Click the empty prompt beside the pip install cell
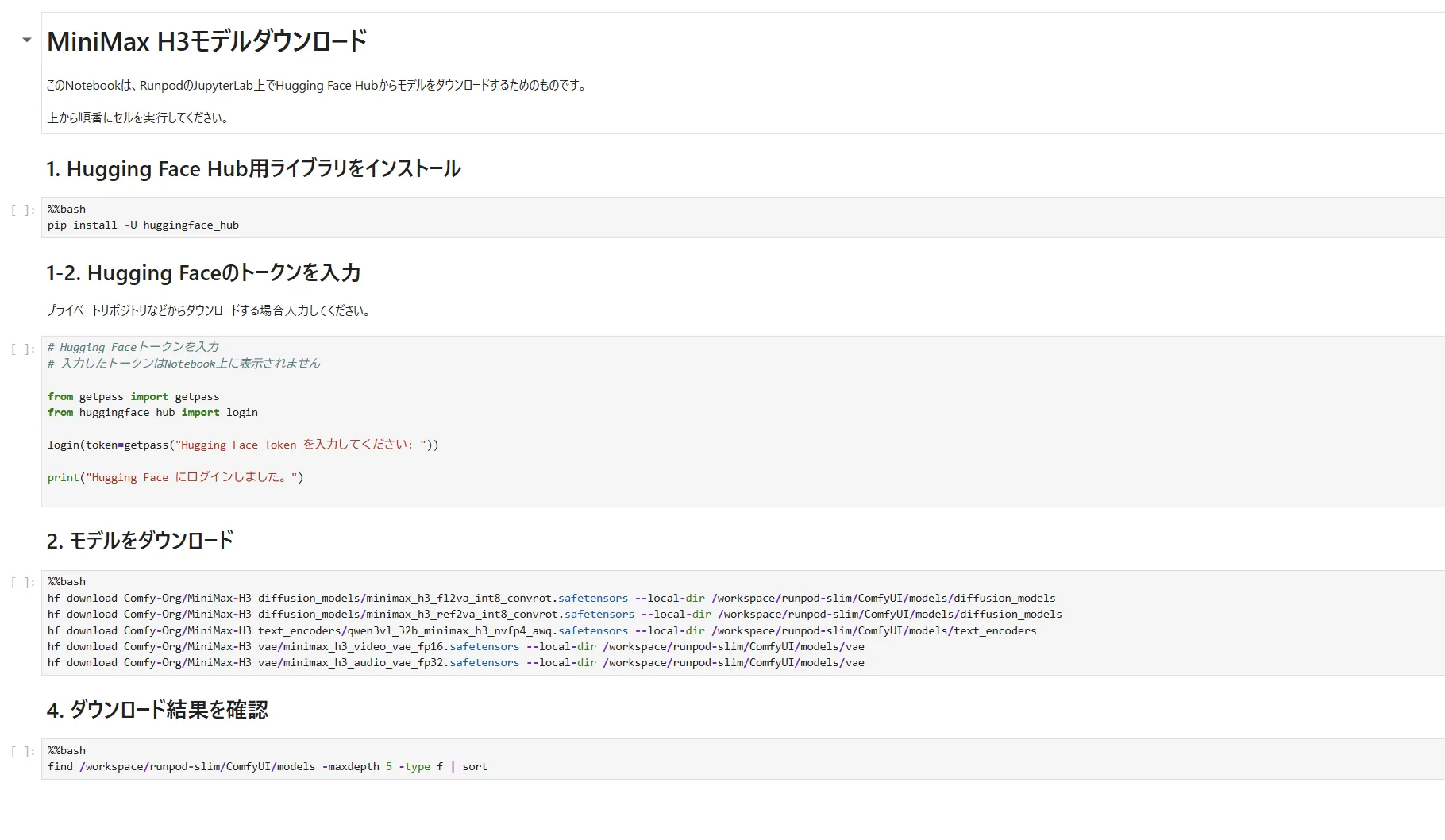The height and width of the screenshot is (840, 1445). pyautogui.click(x=23, y=210)
